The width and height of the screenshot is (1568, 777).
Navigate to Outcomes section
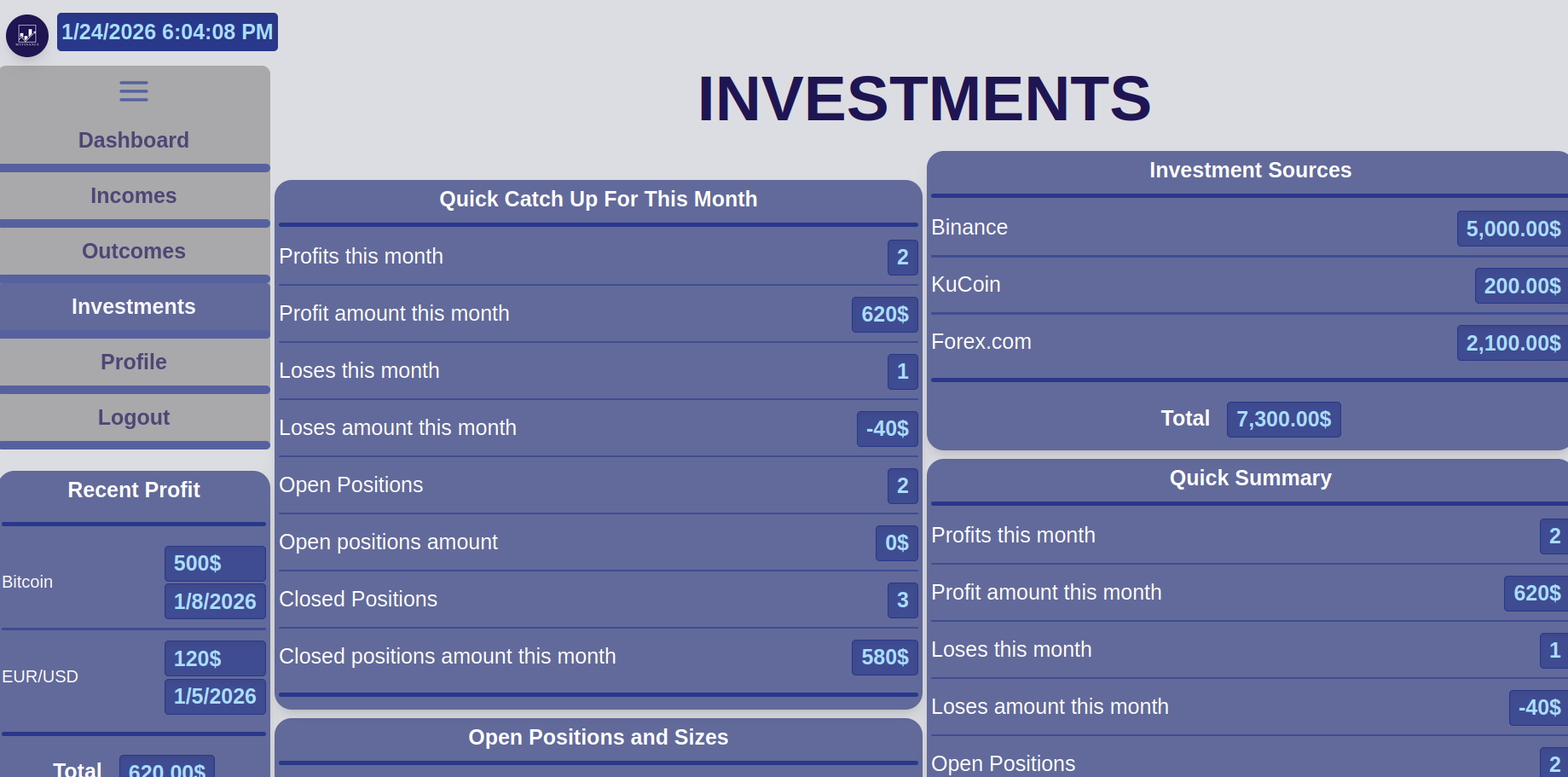[134, 252]
